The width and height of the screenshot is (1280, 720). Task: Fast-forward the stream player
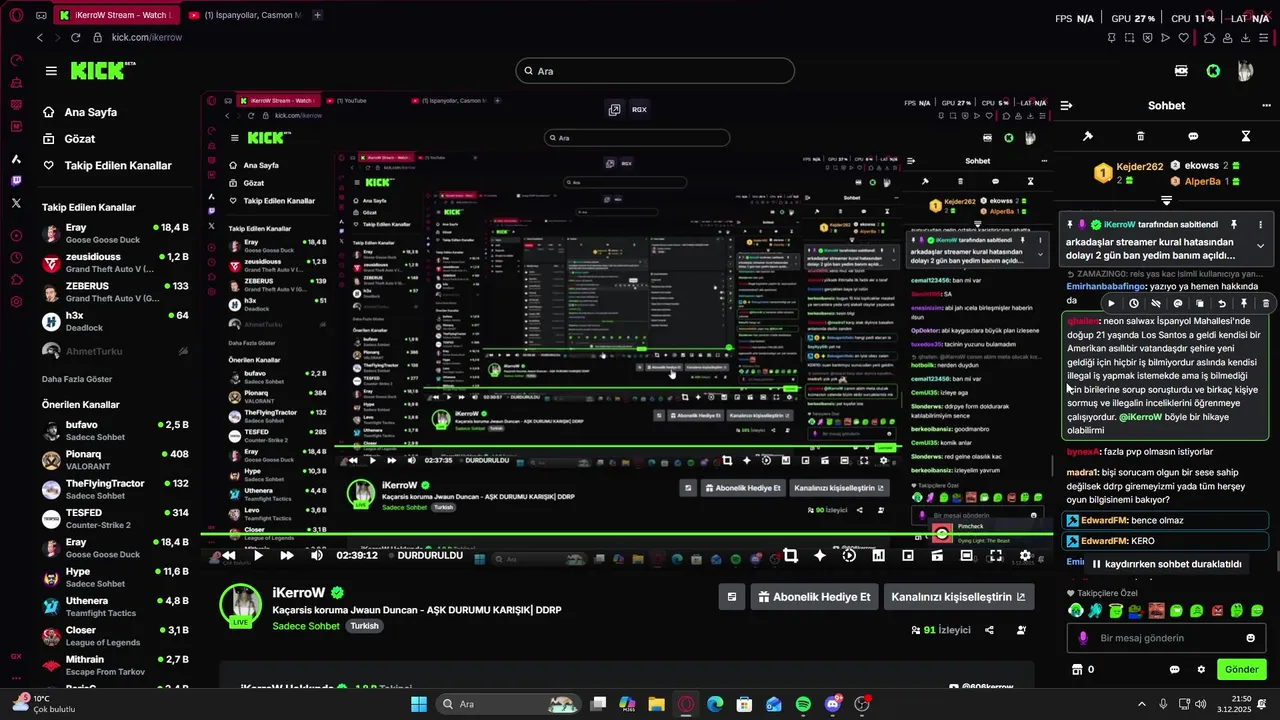[x=287, y=555]
